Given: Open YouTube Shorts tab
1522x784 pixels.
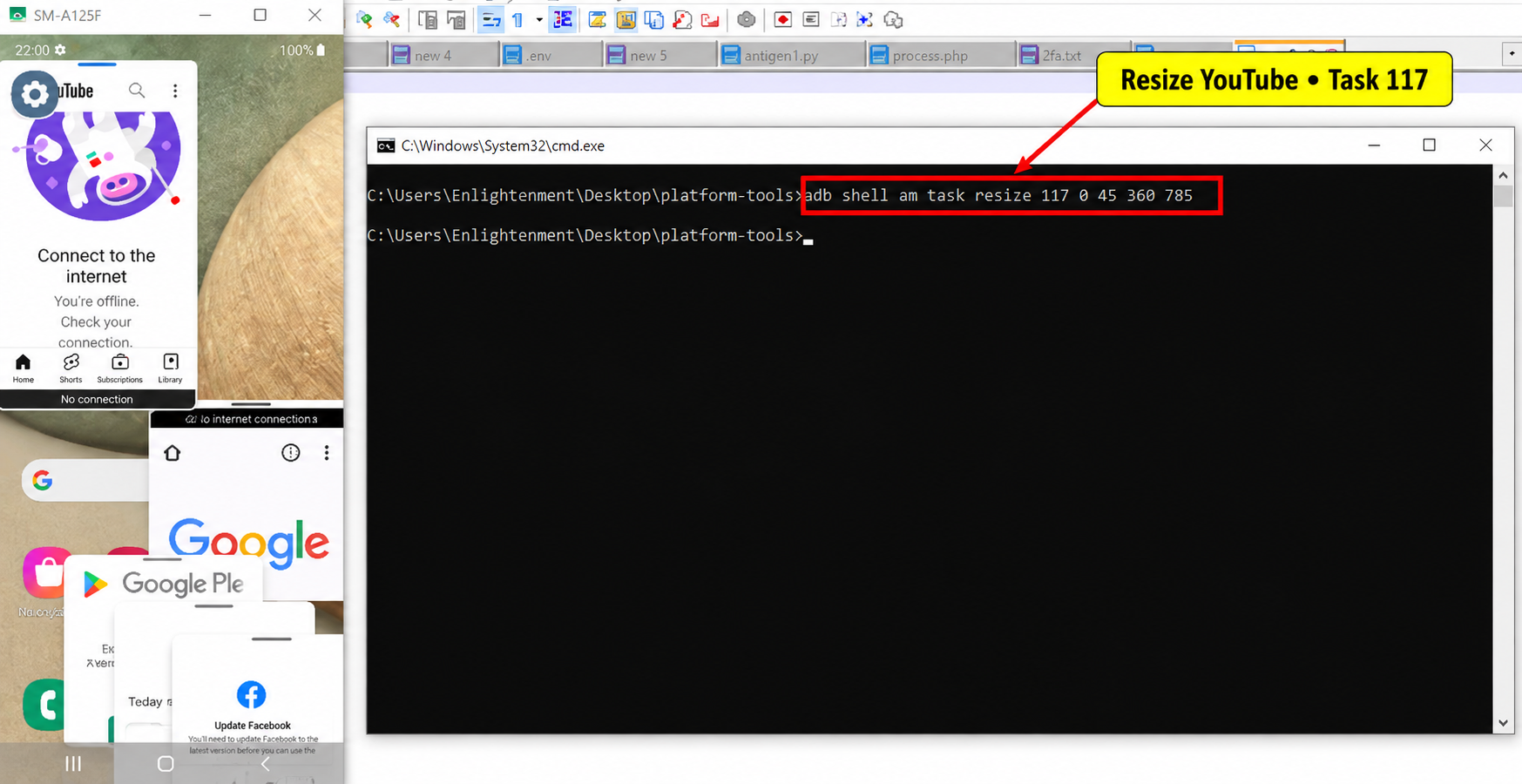Looking at the screenshot, I should [x=71, y=368].
